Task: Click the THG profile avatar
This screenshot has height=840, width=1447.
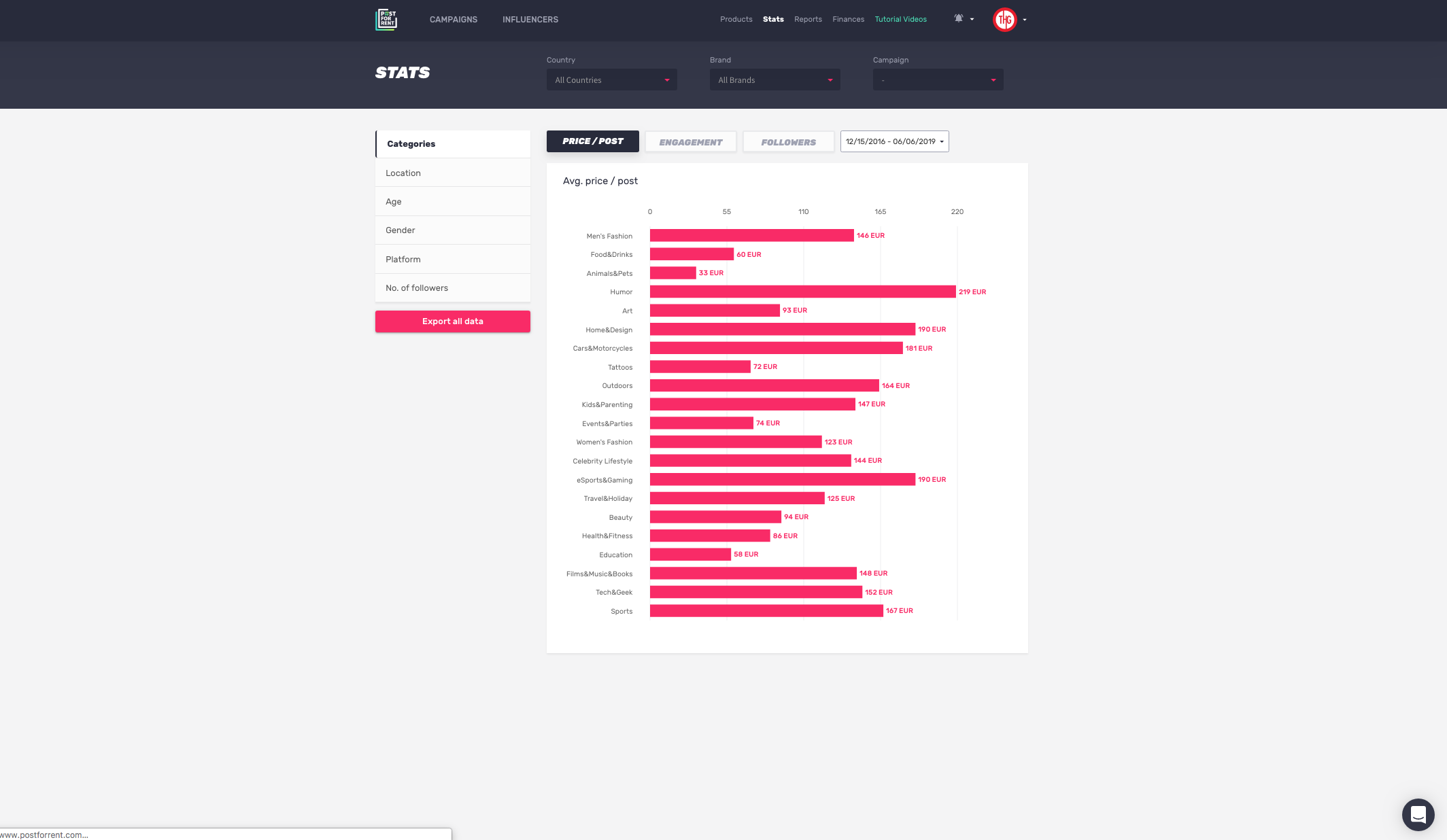Action: 1005,20
